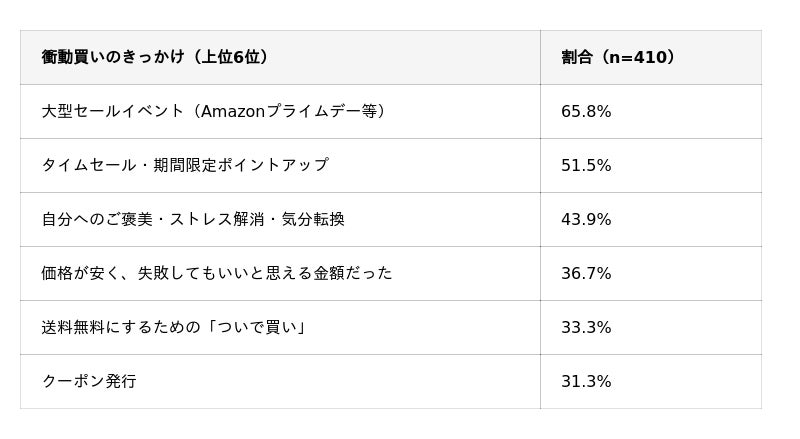Click the 31.3% percentage value
Viewport: 800px width, 439px height.
pos(586,382)
